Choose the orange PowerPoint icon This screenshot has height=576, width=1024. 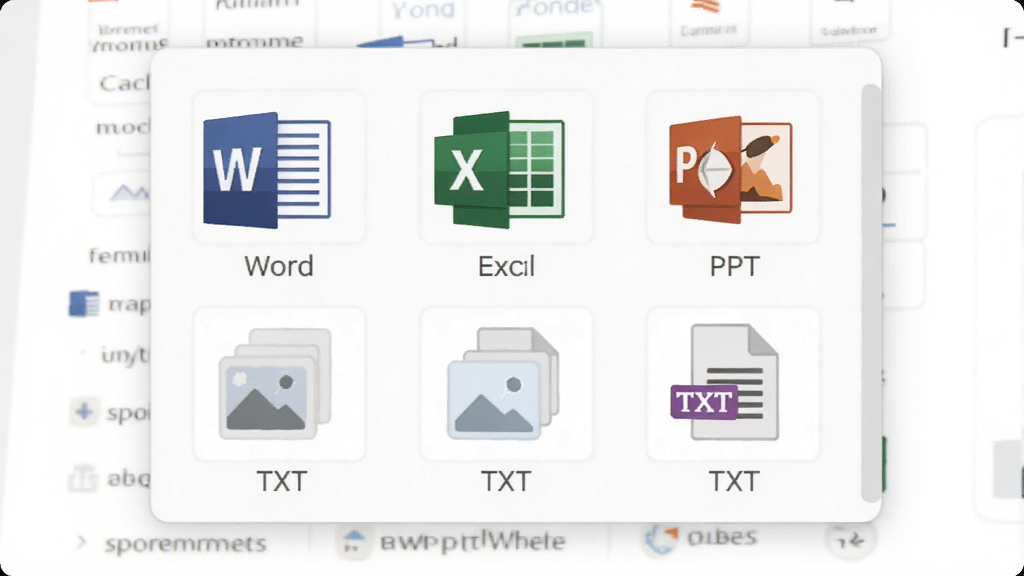click(x=731, y=170)
